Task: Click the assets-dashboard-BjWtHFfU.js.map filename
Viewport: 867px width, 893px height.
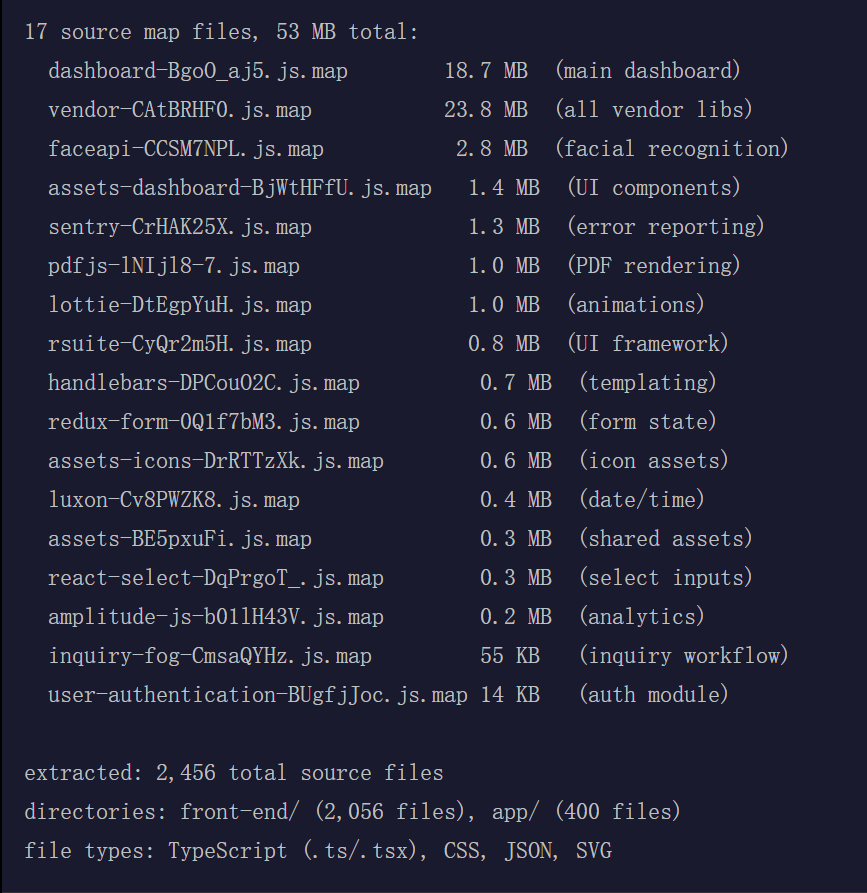Action: (x=240, y=188)
